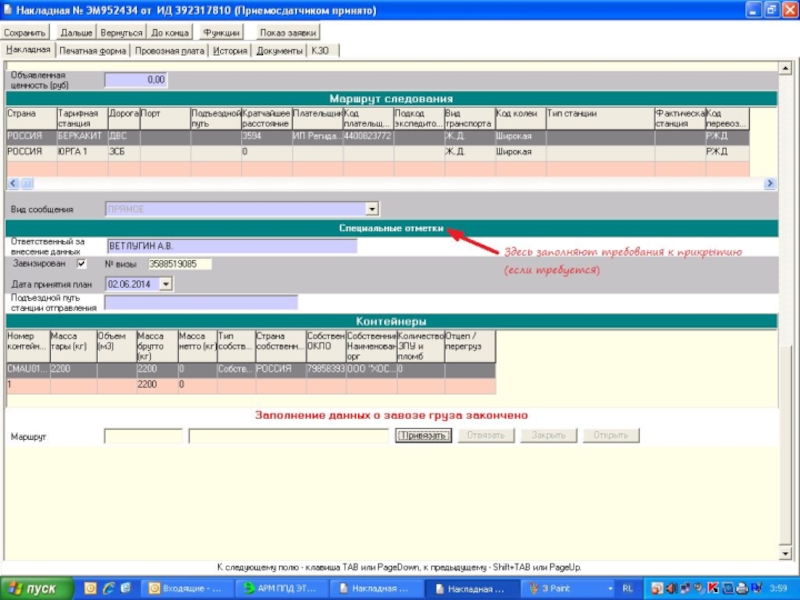Open the Дата принятия план date dropdown
Screen dimensions: 800x600
[x=166, y=283]
